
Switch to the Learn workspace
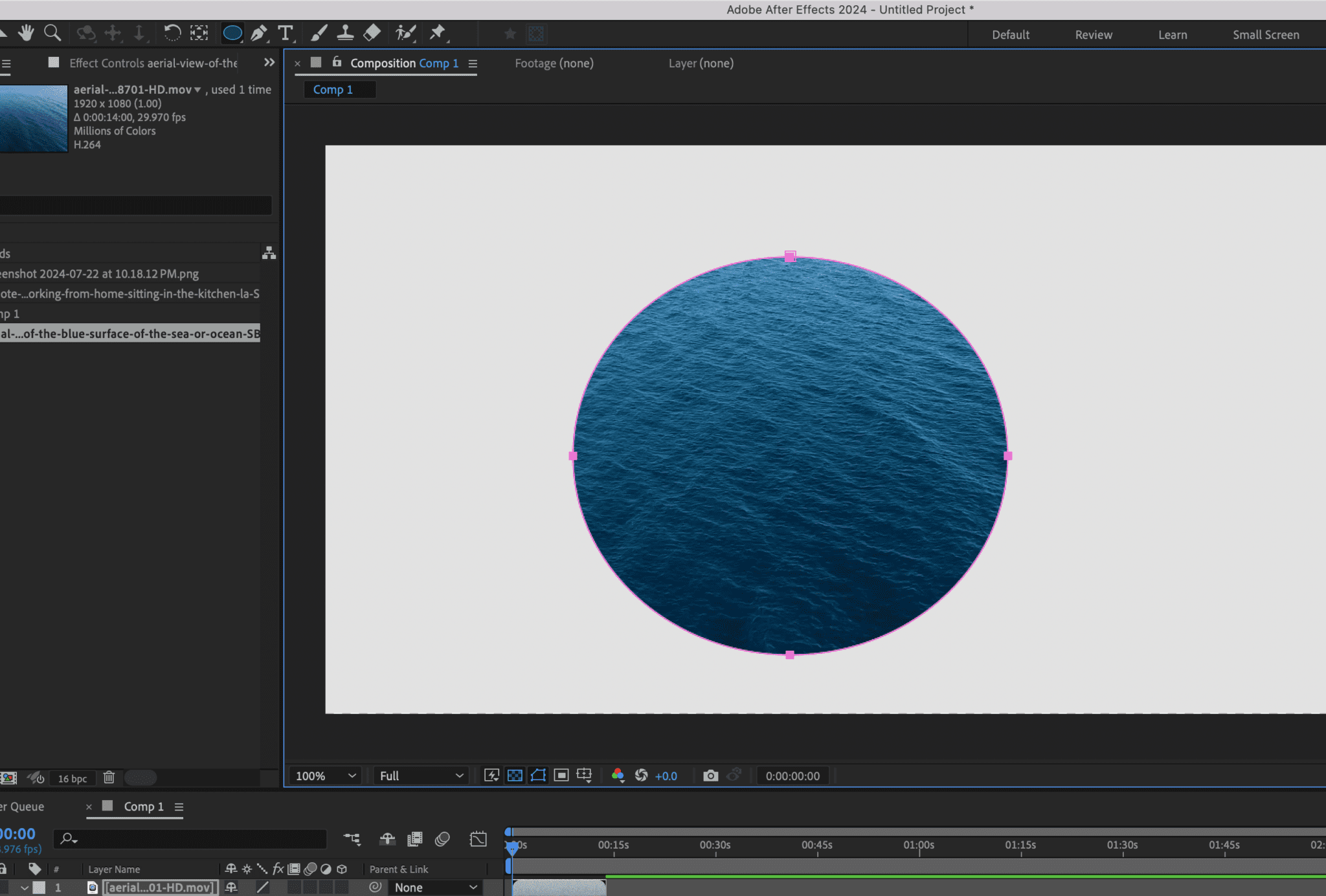1173,34
